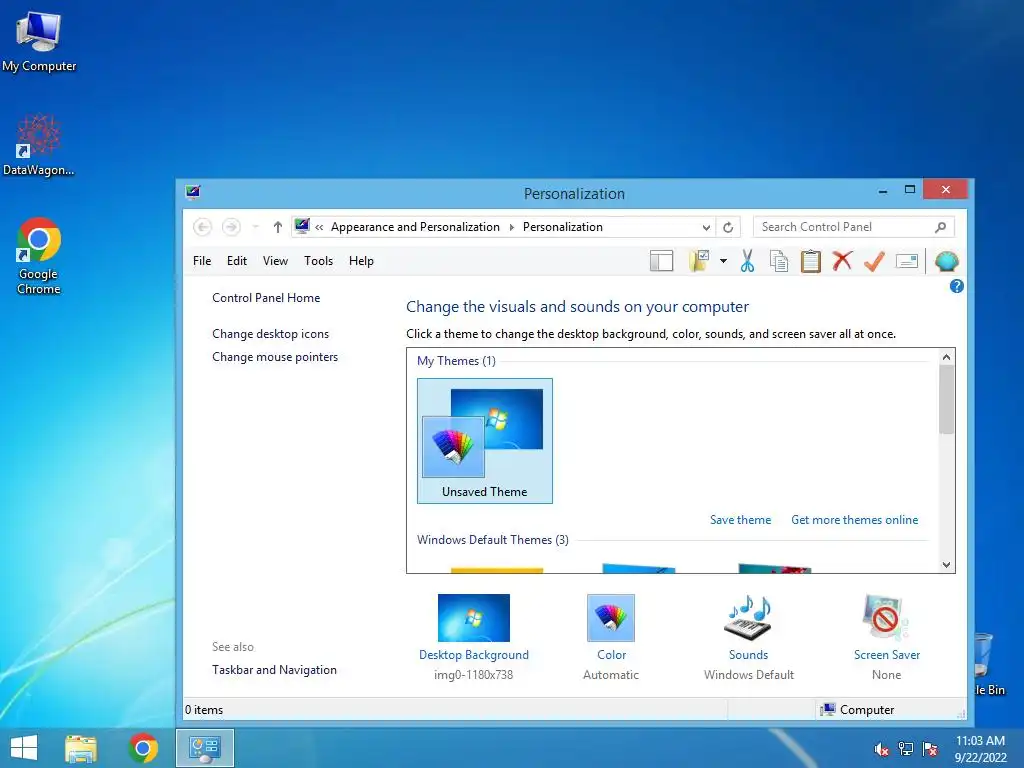Click the theme list scroll down arrow
Image resolution: width=1024 pixels, height=768 pixels.
point(946,565)
